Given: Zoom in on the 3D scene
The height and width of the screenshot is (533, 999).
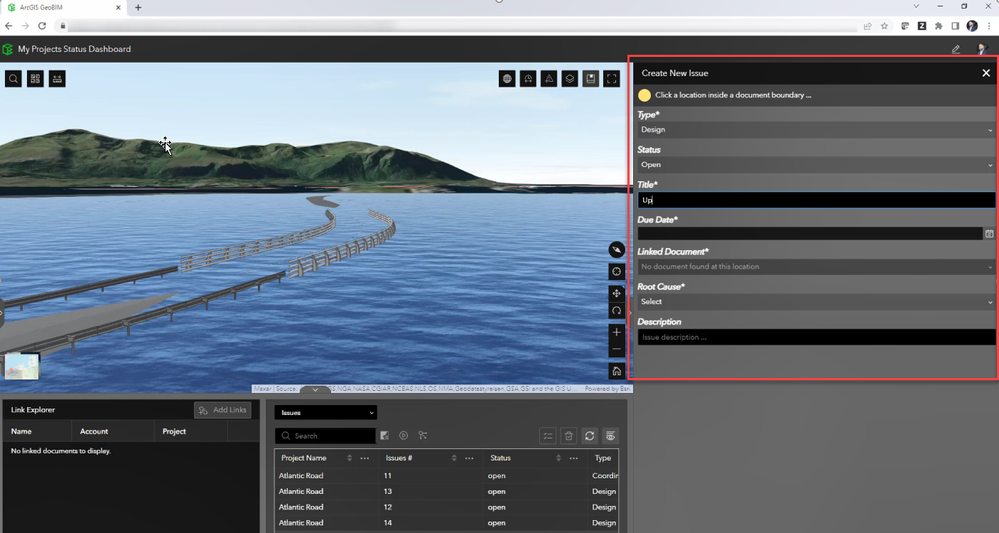Looking at the screenshot, I should [617, 332].
